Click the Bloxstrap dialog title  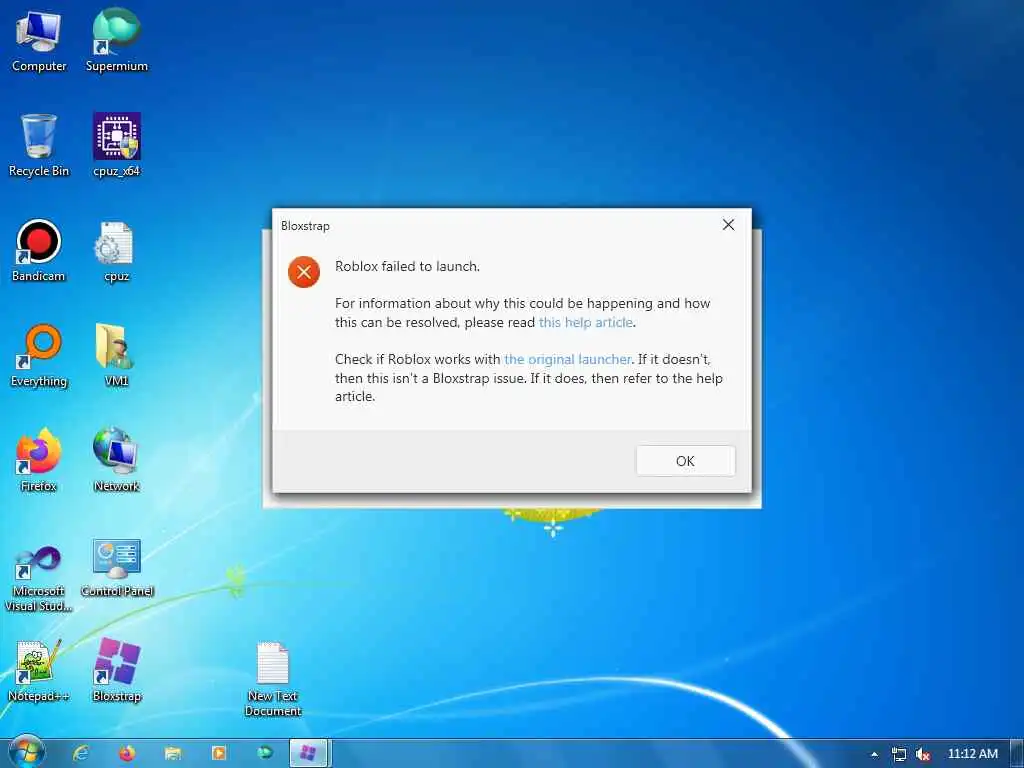[305, 226]
